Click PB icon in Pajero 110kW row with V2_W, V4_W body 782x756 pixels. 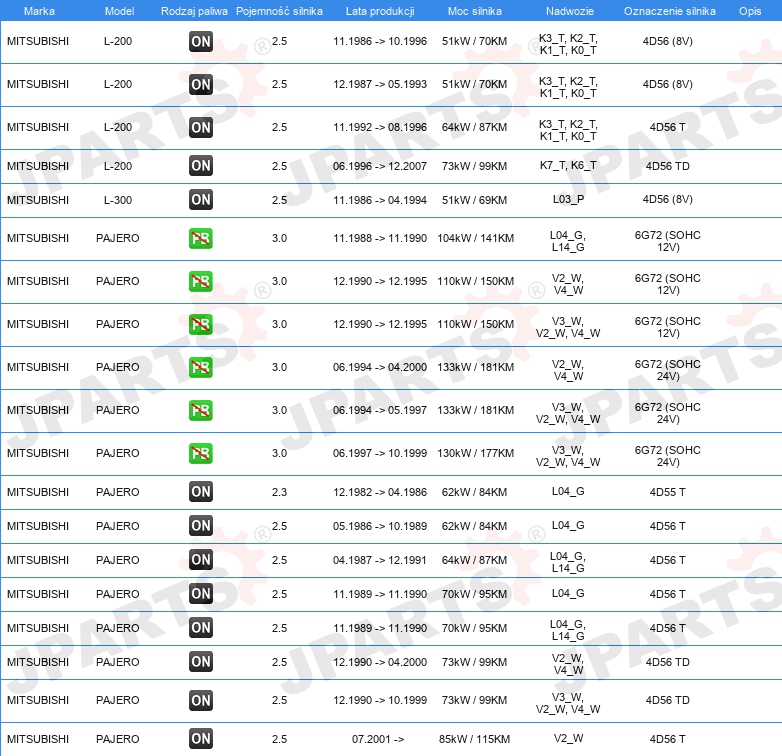tap(201, 281)
